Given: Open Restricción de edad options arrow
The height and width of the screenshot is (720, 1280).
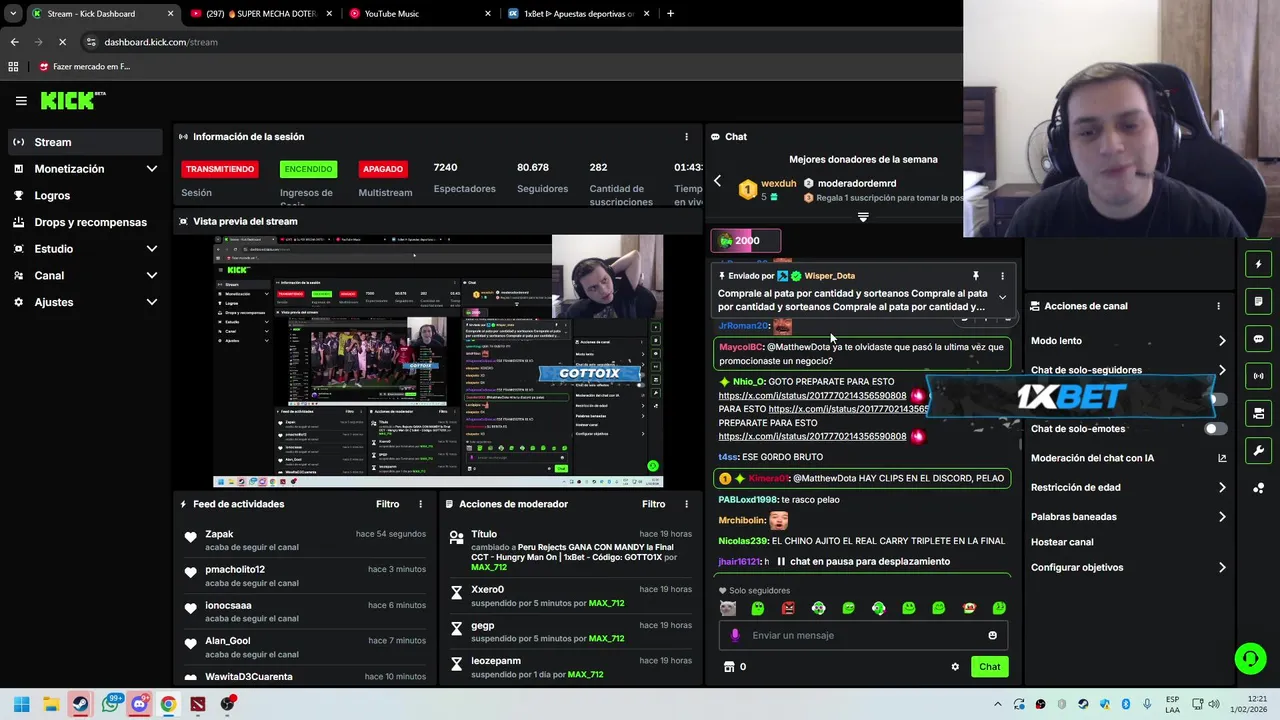Looking at the screenshot, I should (x=1222, y=488).
